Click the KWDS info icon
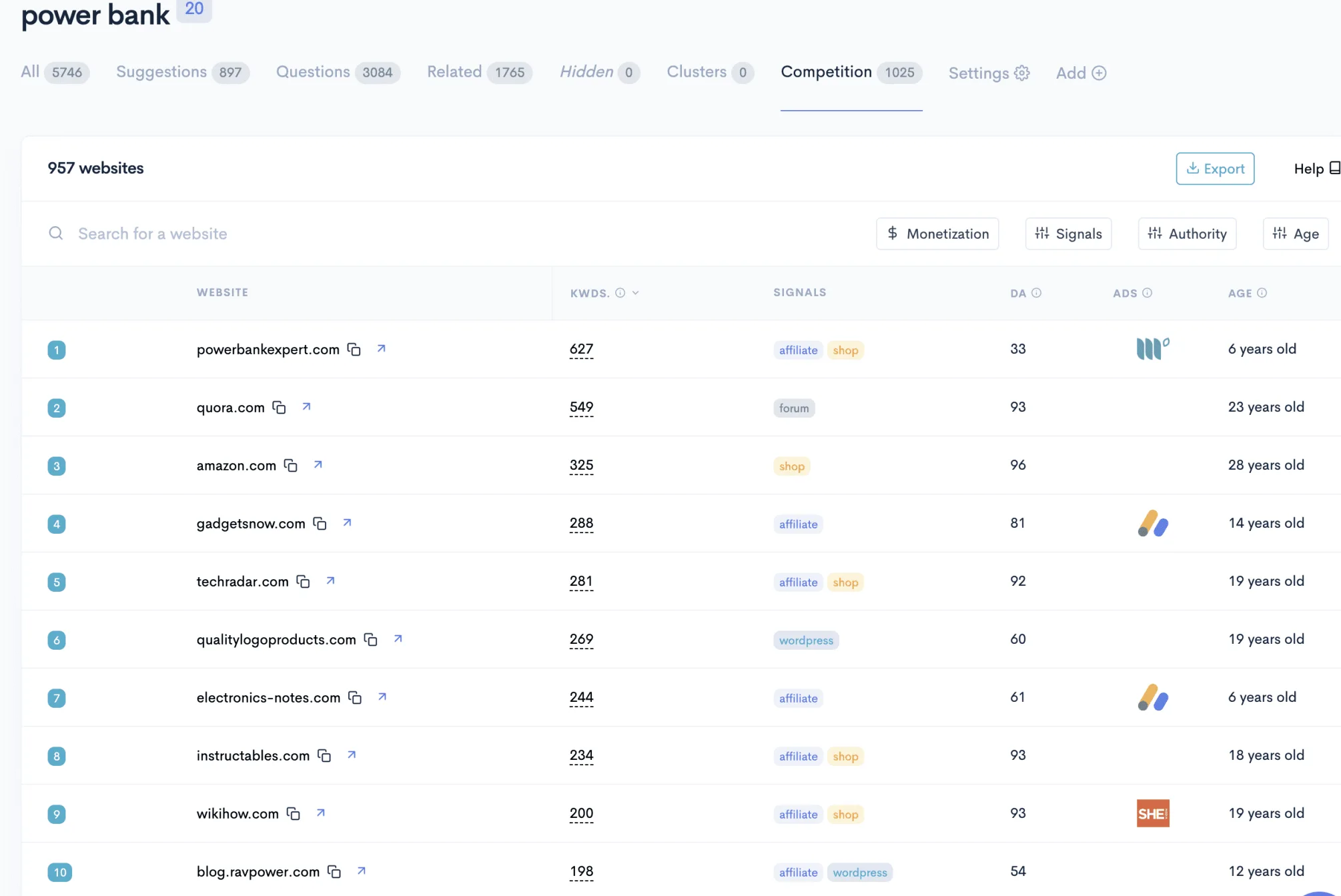Image resolution: width=1341 pixels, height=896 pixels. pyautogui.click(x=620, y=293)
